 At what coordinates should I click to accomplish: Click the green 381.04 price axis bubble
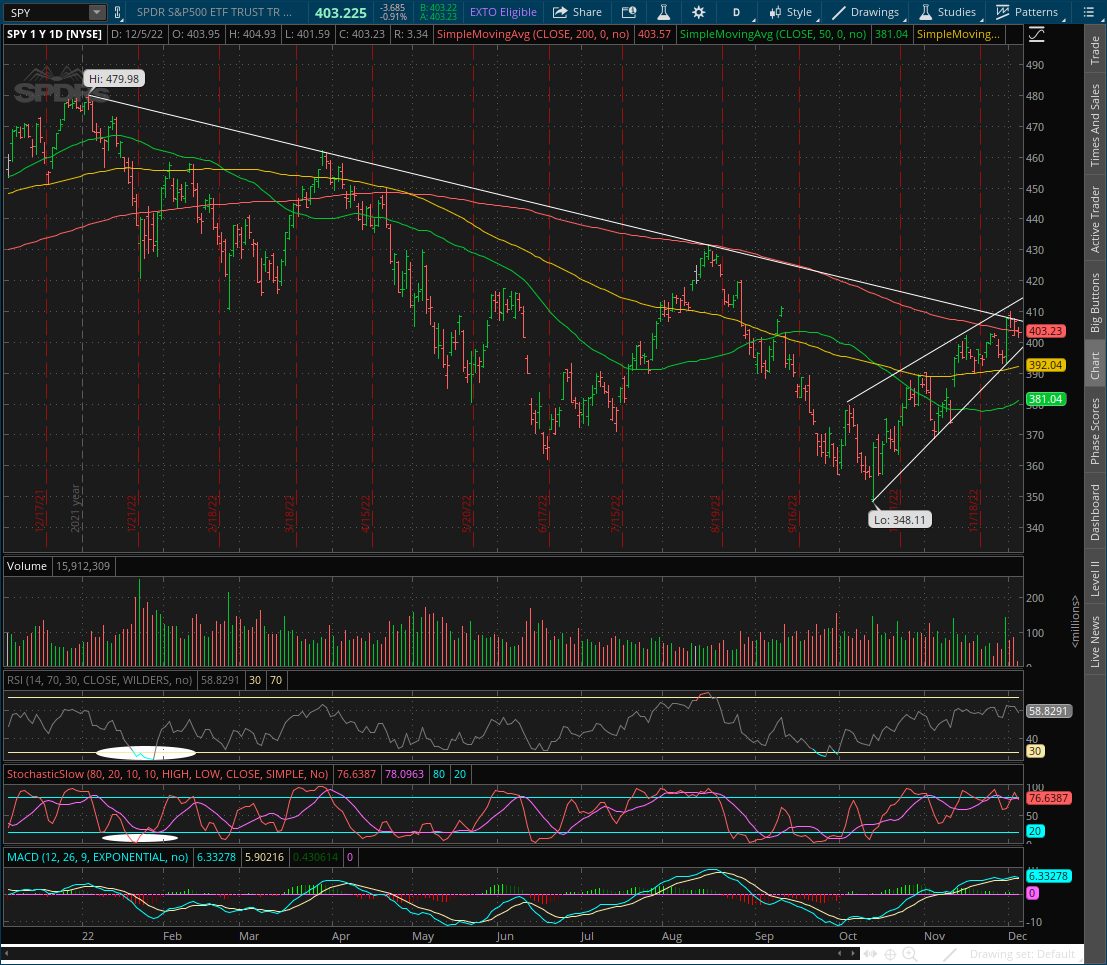click(x=1045, y=399)
